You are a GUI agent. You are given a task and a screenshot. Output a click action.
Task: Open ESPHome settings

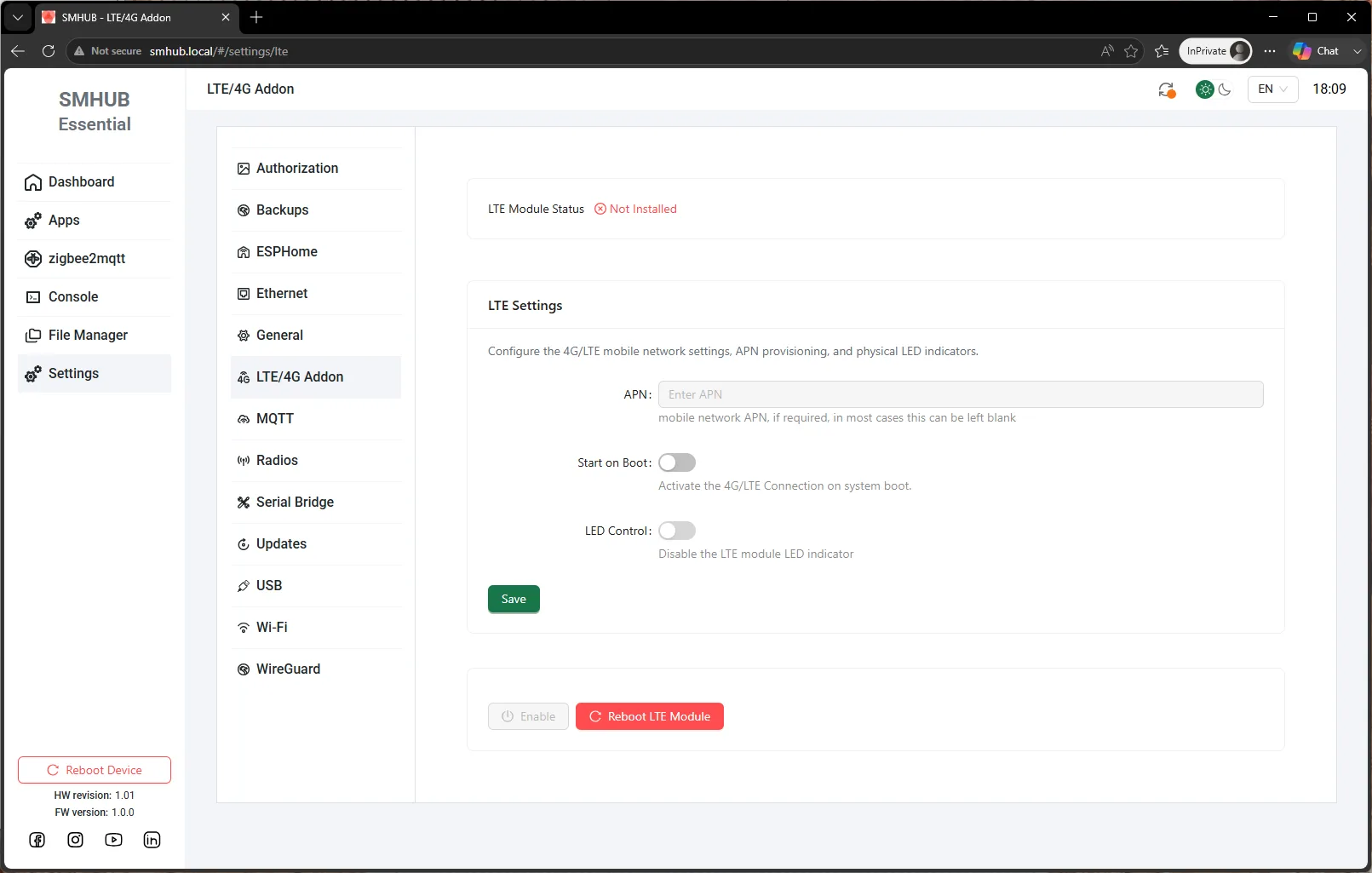pyautogui.click(x=316, y=252)
